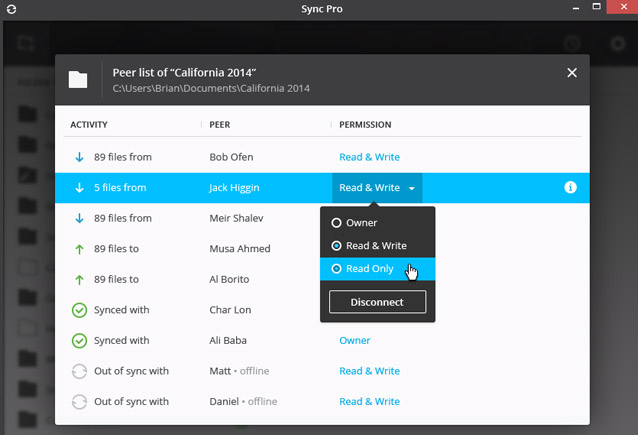638x435 pixels.
Task: Click synced checkmark icon for Ali Baba
Action: tap(79, 341)
